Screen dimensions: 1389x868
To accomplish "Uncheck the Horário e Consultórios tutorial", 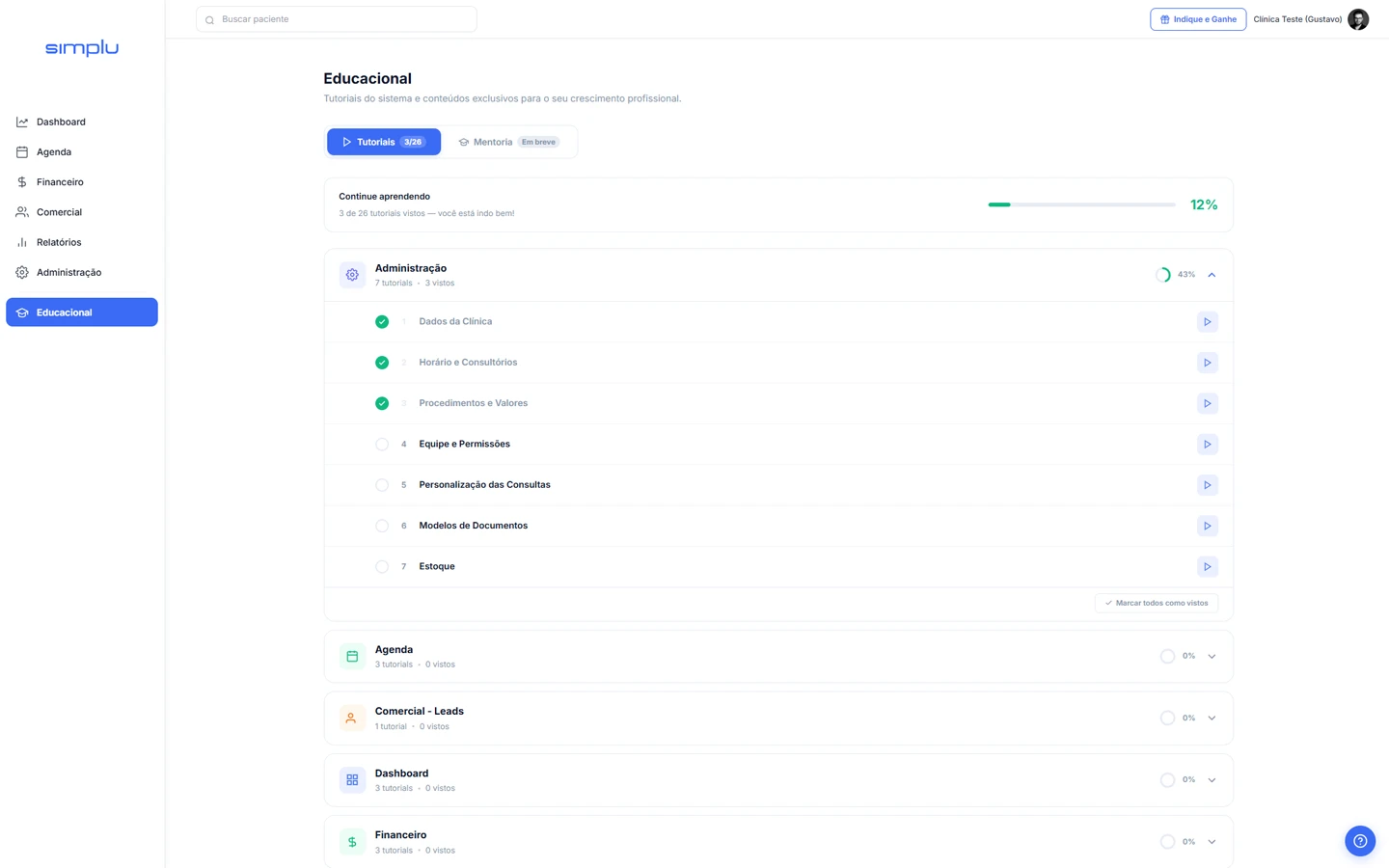I will coord(382,363).
